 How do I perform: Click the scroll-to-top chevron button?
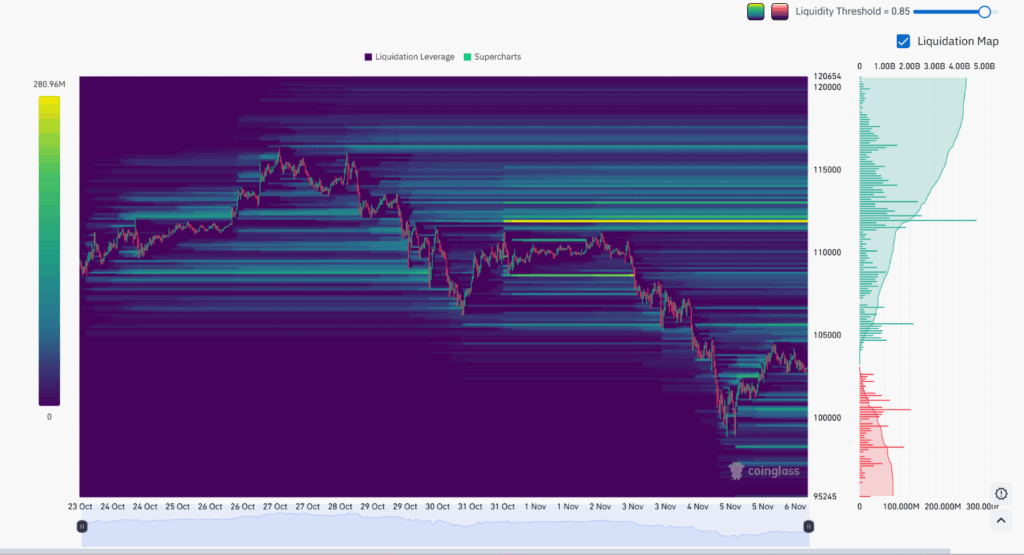[1001, 518]
